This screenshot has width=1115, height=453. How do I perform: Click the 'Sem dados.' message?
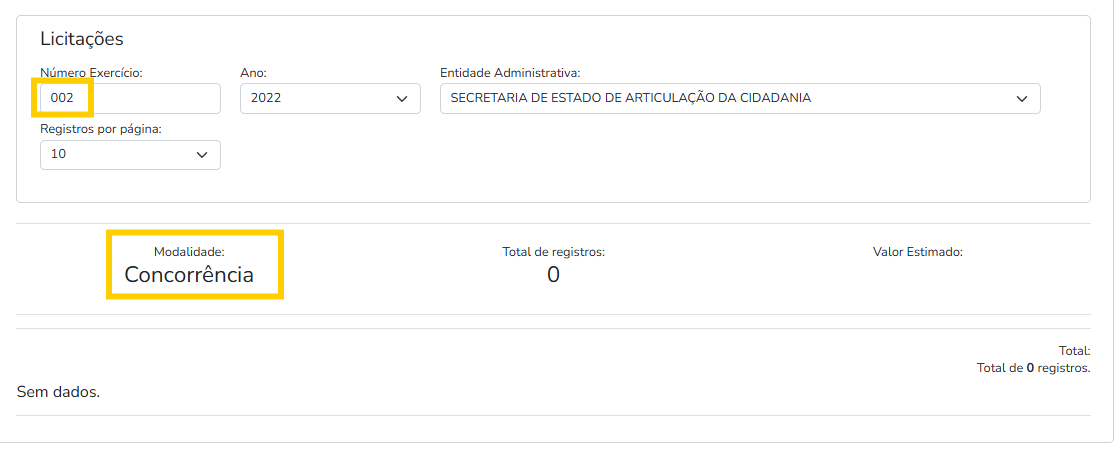pyautogui.click(x=58, y=392)
